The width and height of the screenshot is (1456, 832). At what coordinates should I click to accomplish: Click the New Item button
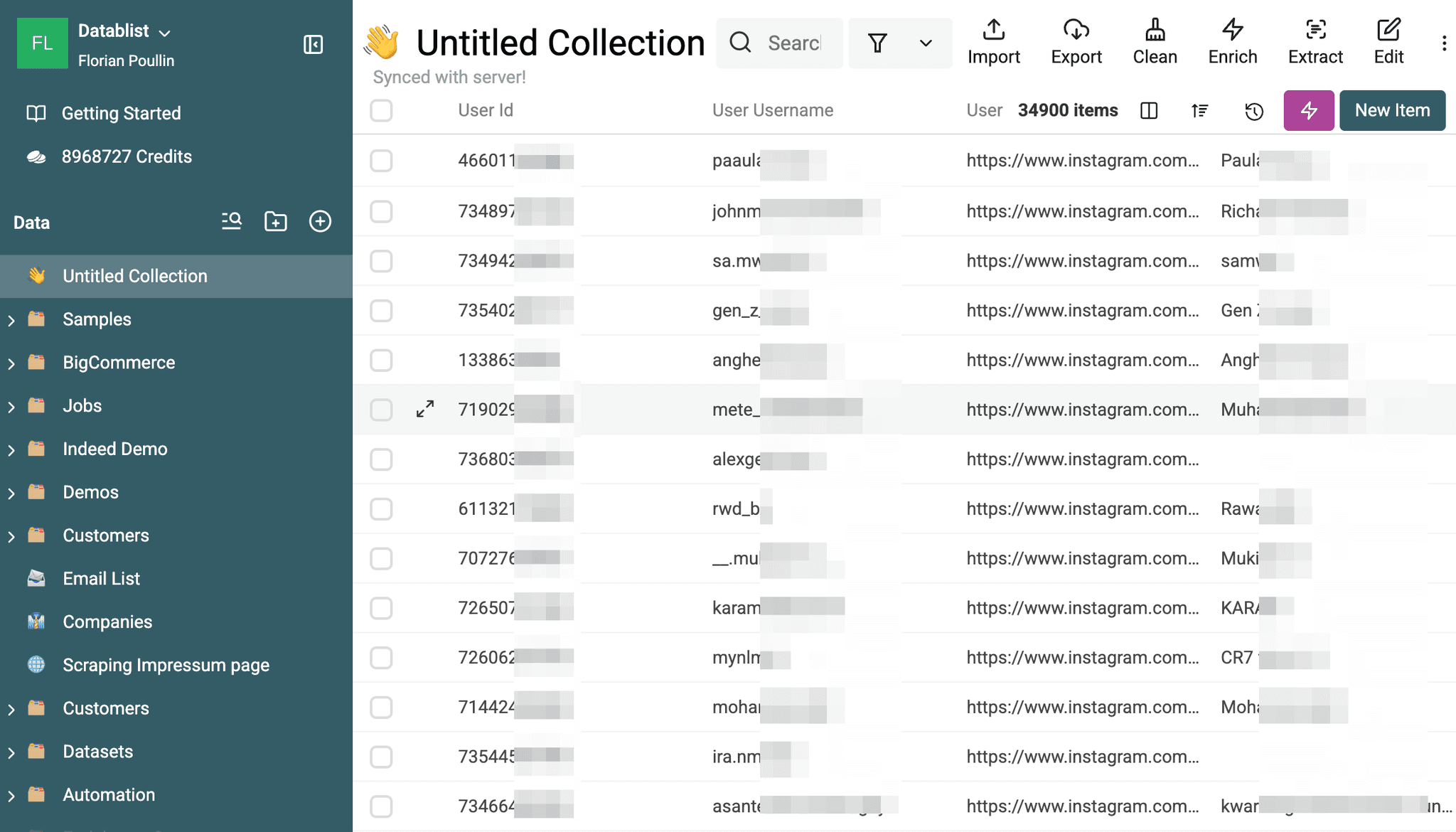pyautogui.click(x=1391, y=110)
